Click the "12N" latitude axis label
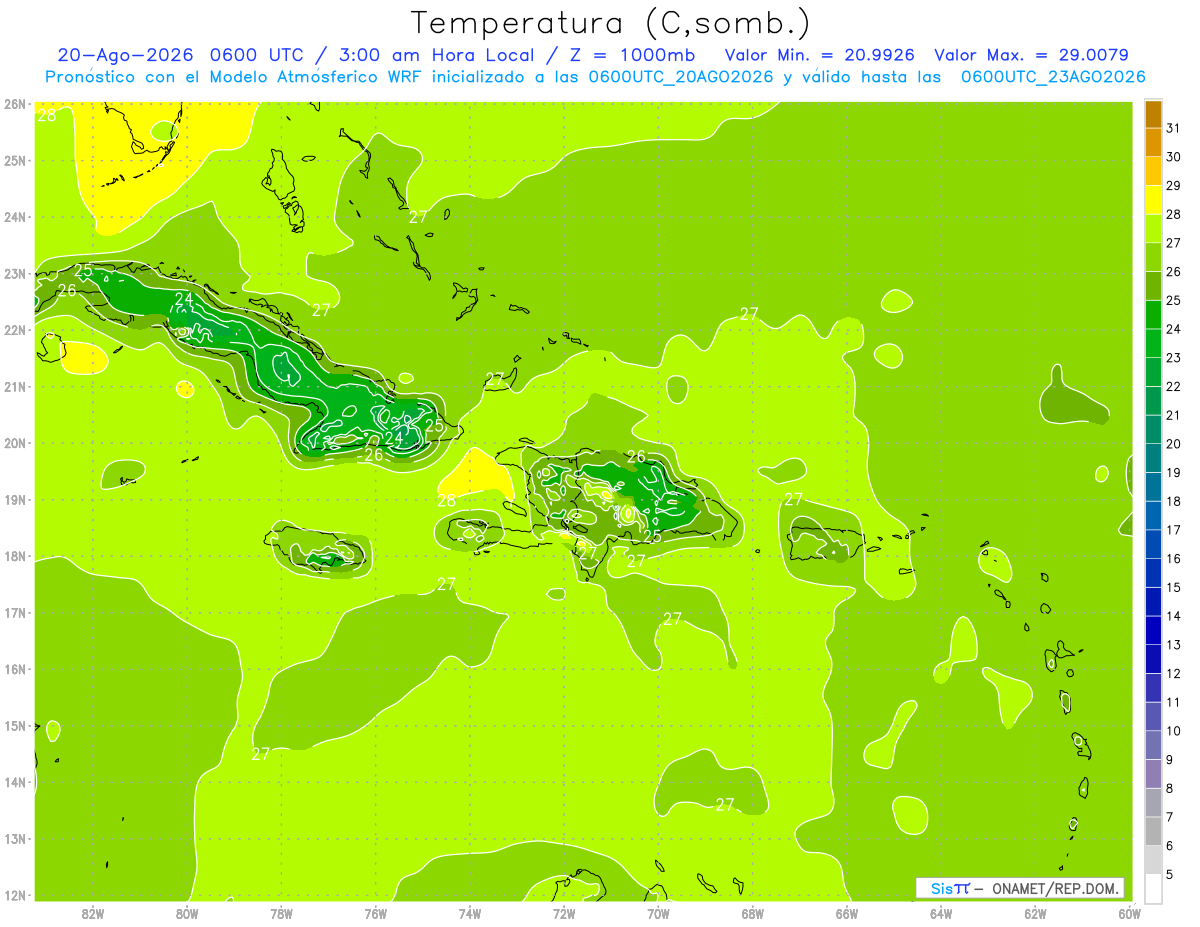 15,895
